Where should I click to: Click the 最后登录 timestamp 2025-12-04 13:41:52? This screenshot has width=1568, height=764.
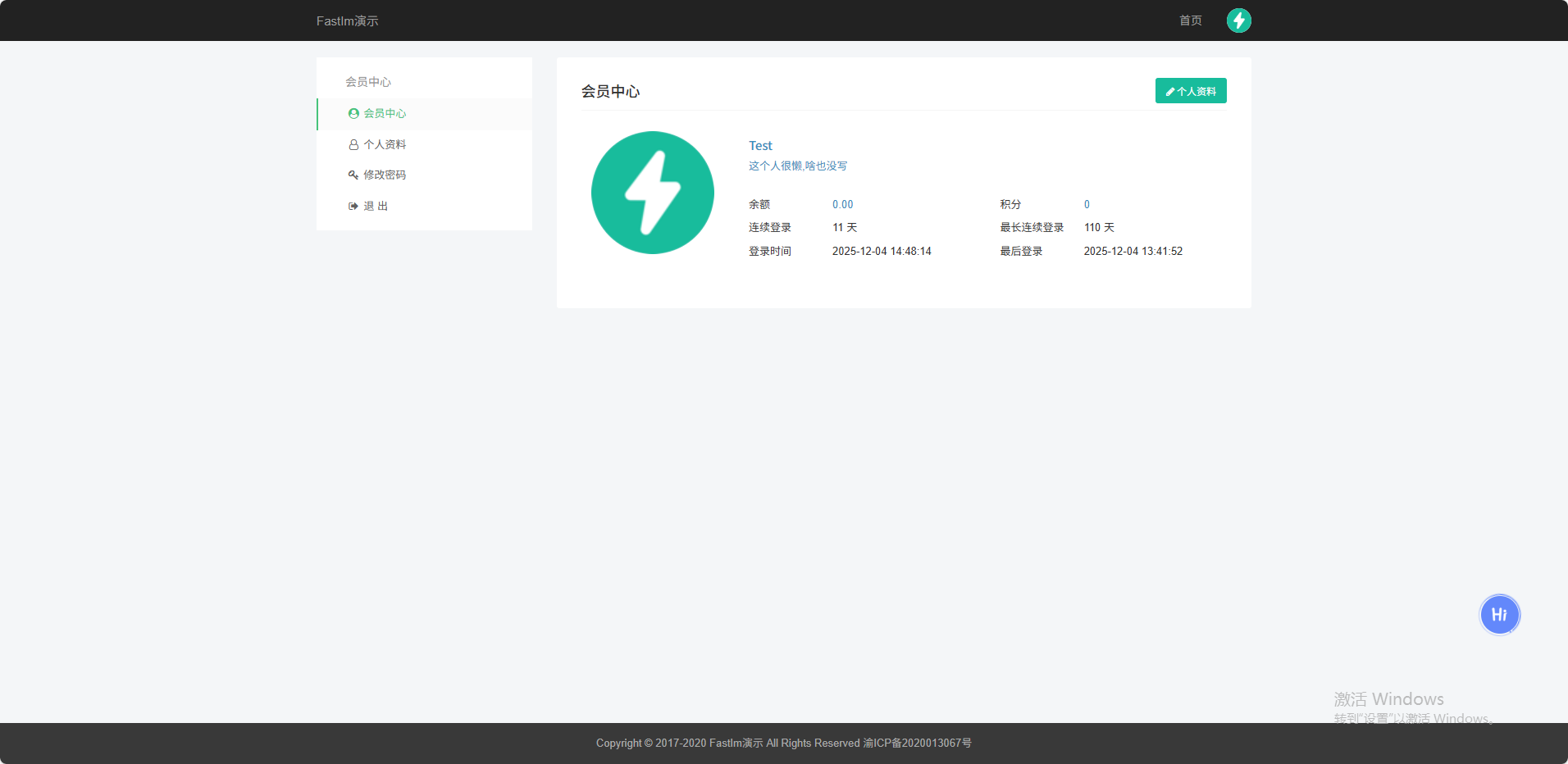1133,252
